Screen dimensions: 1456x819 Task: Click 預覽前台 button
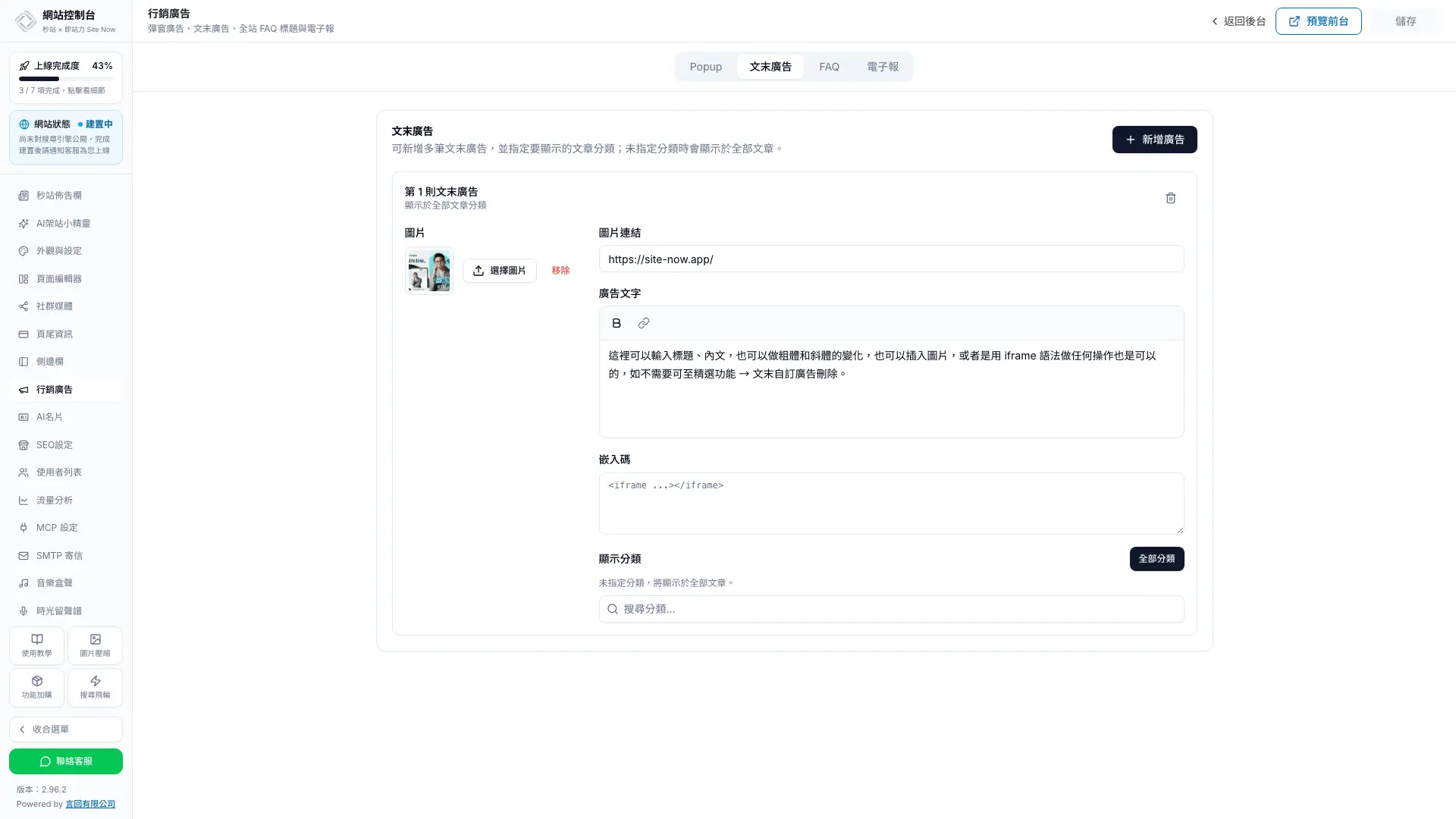pyautogui.click(x=1318, y=21)
